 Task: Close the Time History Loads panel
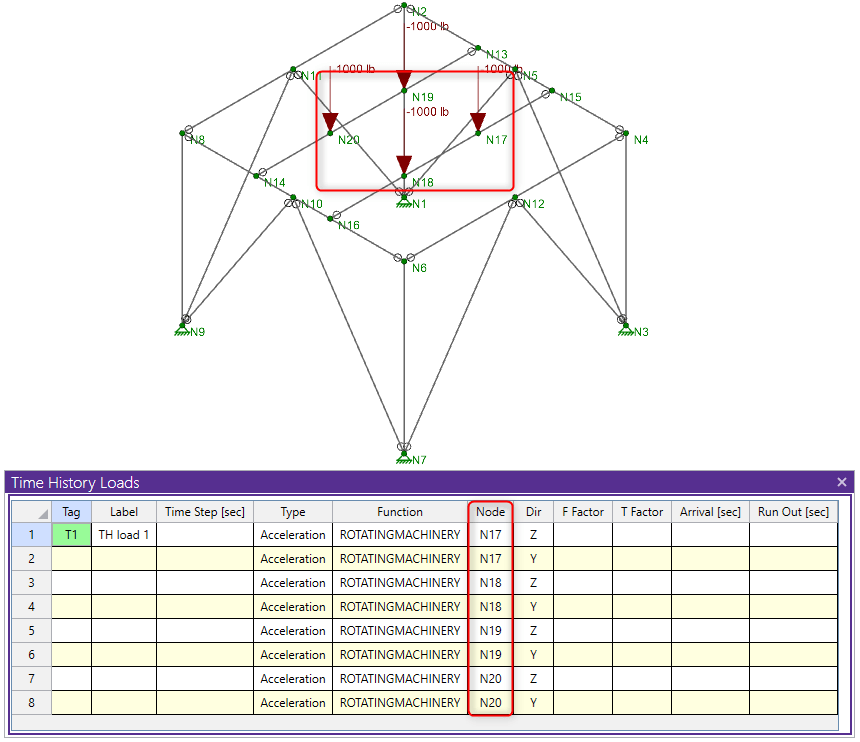click(841, 482)
